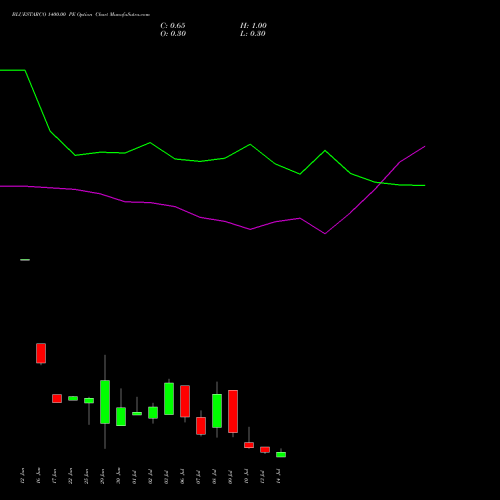Click the close value C: 0.65
The width and height of the screenshot is (500, 500).
(x=173, y=26)
